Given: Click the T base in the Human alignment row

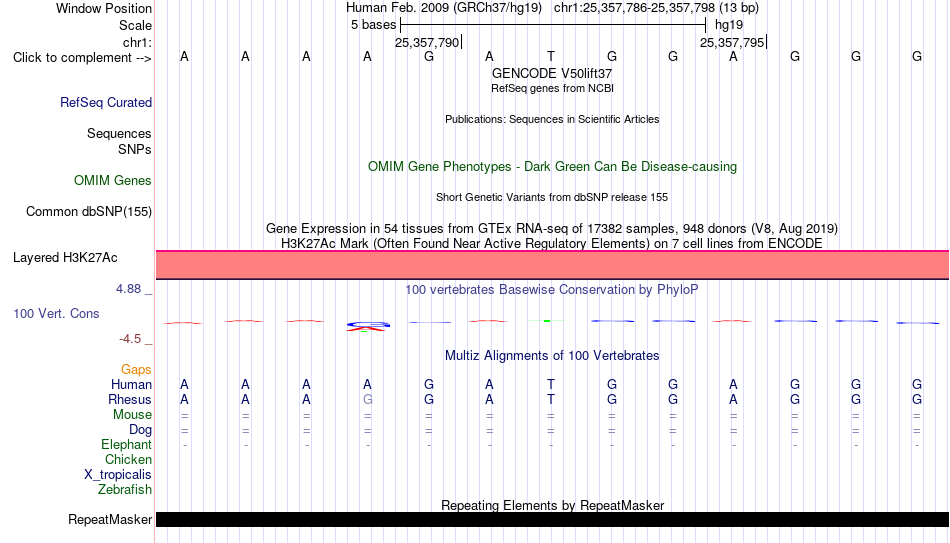Looking at the screenshot, I should 551,385.
